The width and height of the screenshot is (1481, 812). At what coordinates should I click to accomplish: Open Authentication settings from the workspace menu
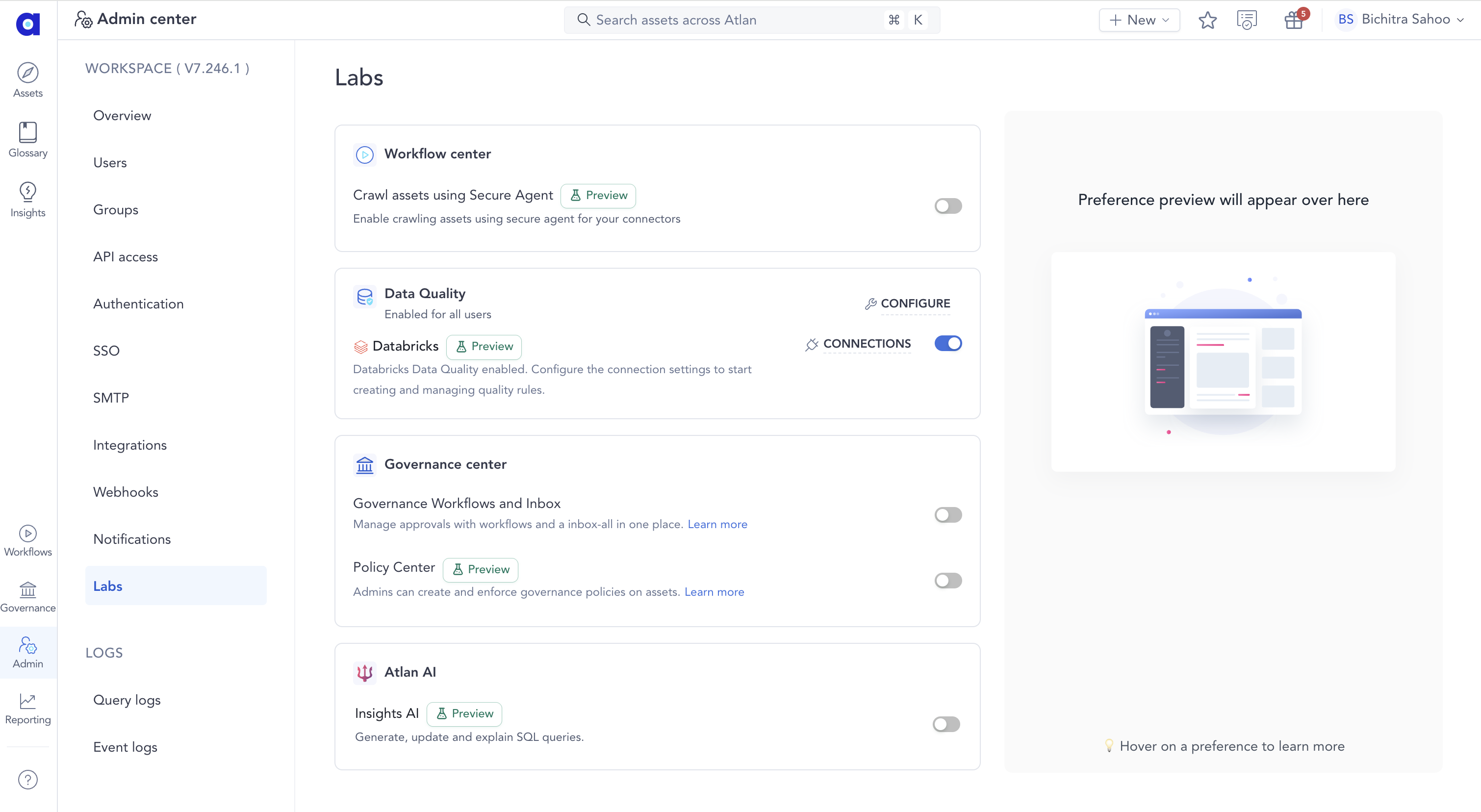138,304
